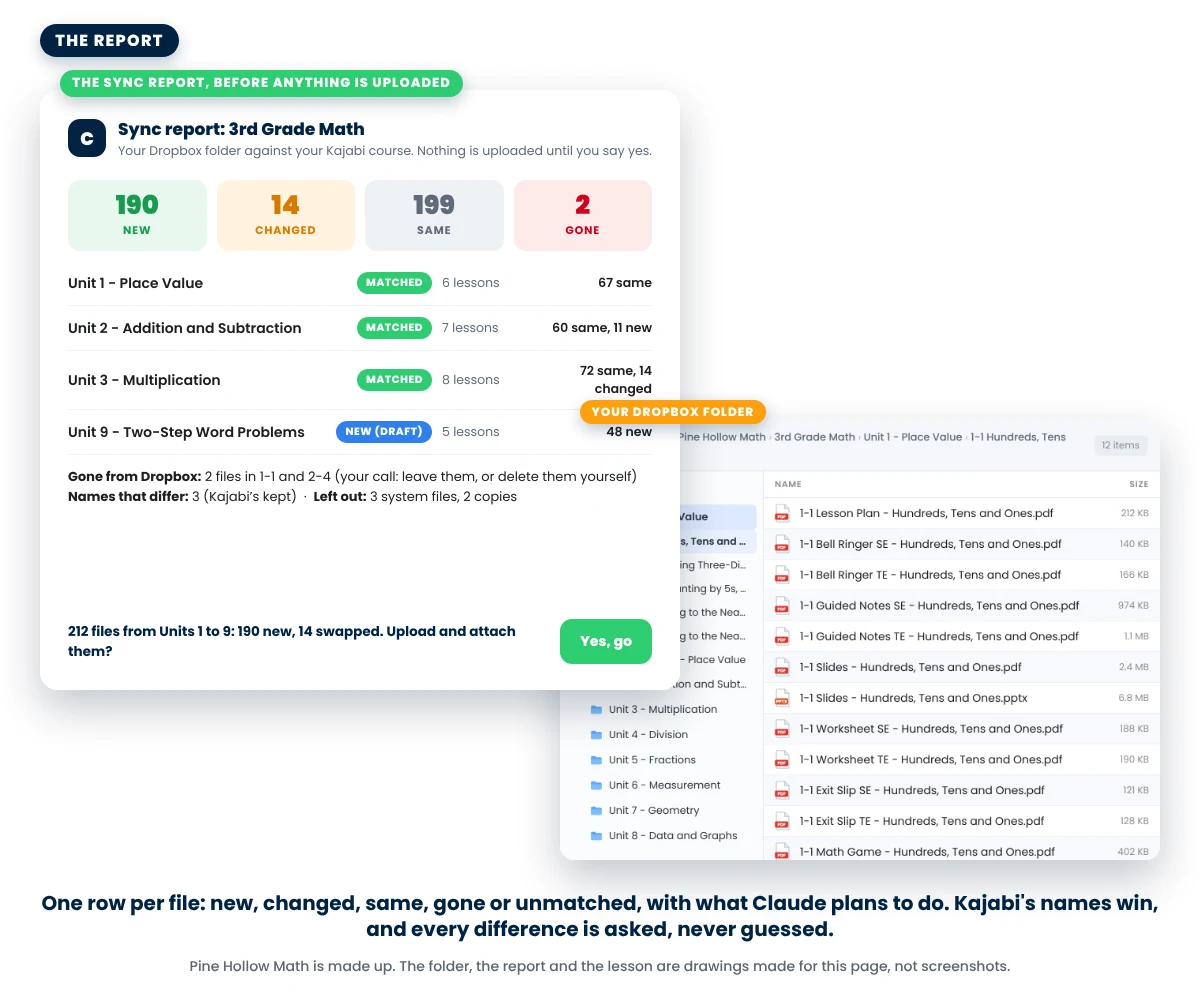Click PDF icon for 1-1 Exit Slip SE
Image resolution: width=1200 pixels, height=1000 pixels.
click(x=782, y=790)
